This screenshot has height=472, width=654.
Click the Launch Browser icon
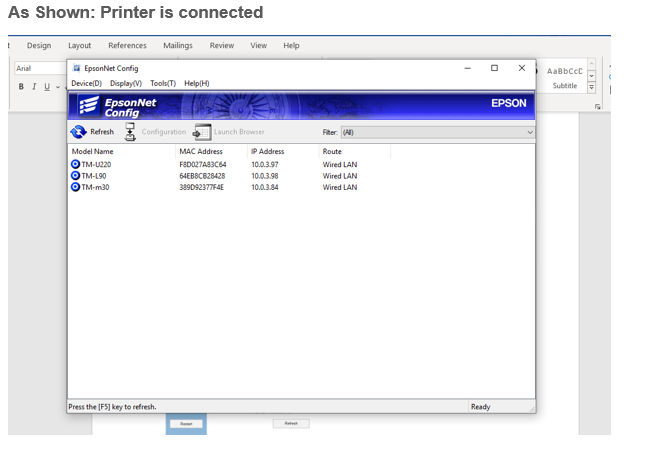point(202,132)
